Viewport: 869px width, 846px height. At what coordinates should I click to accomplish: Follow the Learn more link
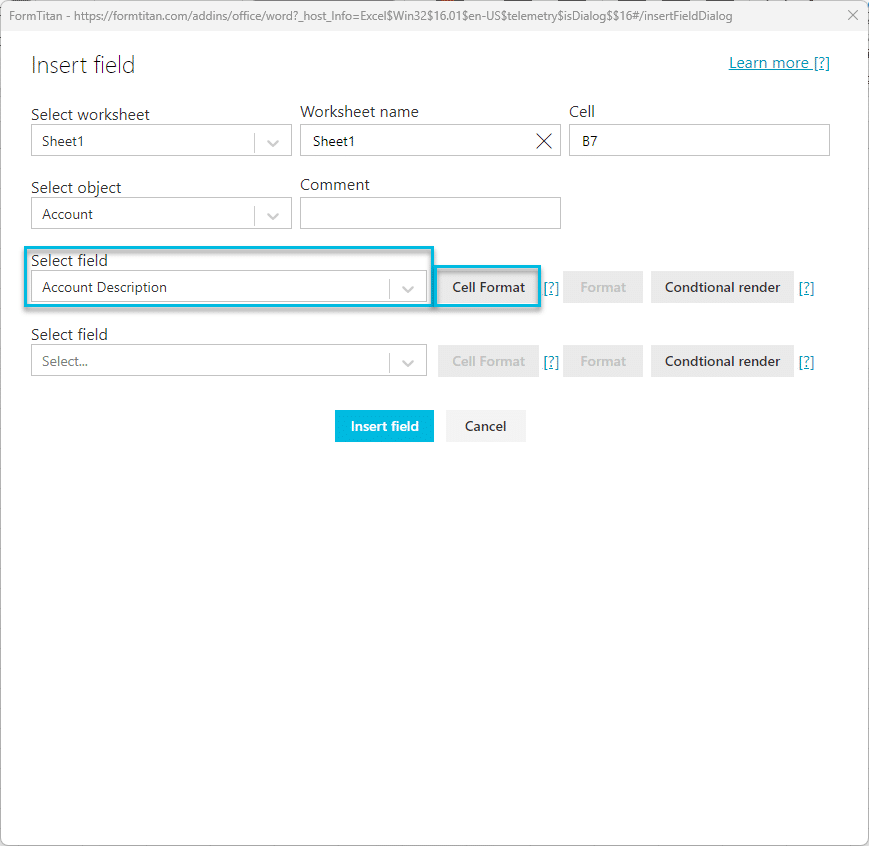778,63
